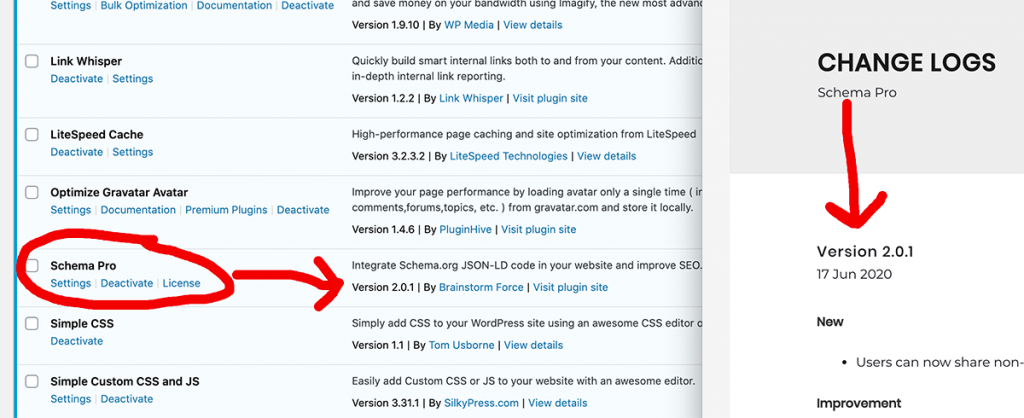This screenshot has width=1024, height=418.
Task: Open LiteSpeed Cache Settings link
Action: [132, 152]
